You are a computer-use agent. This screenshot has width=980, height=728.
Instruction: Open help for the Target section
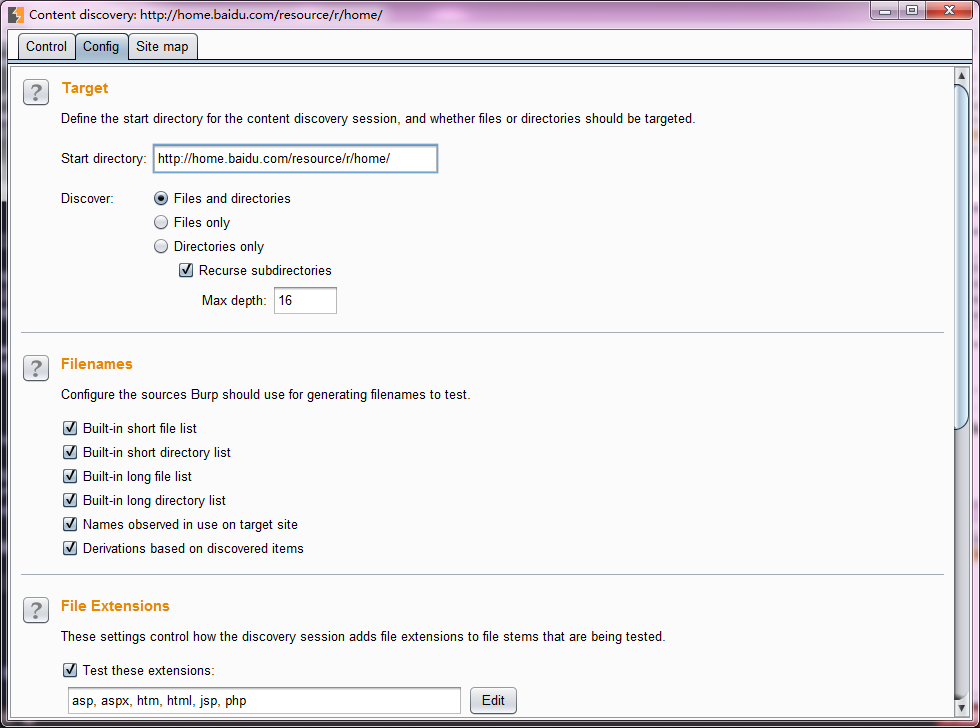[x=36, y=93]
